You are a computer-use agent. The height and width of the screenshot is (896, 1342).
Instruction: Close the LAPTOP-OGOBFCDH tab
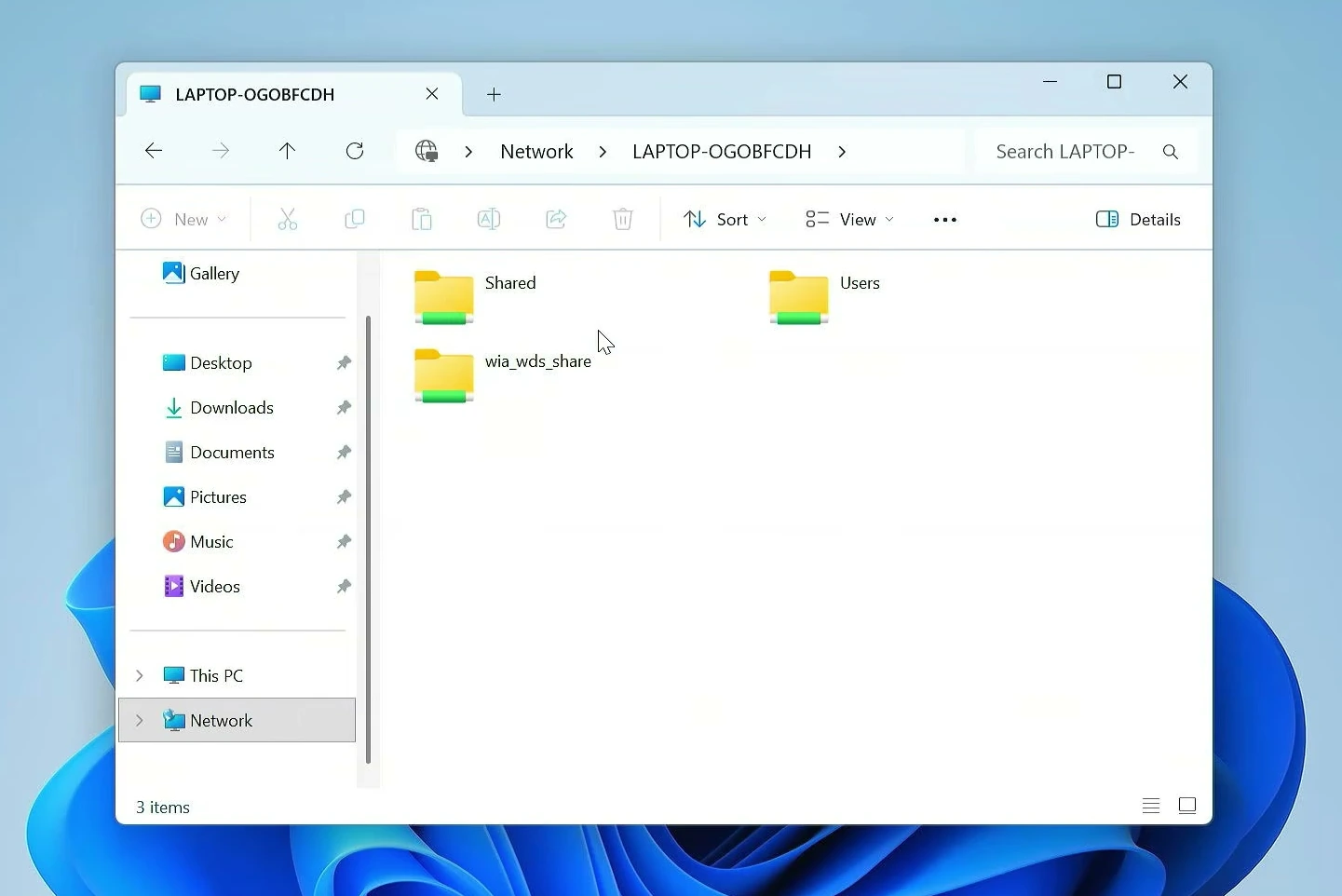432,94
